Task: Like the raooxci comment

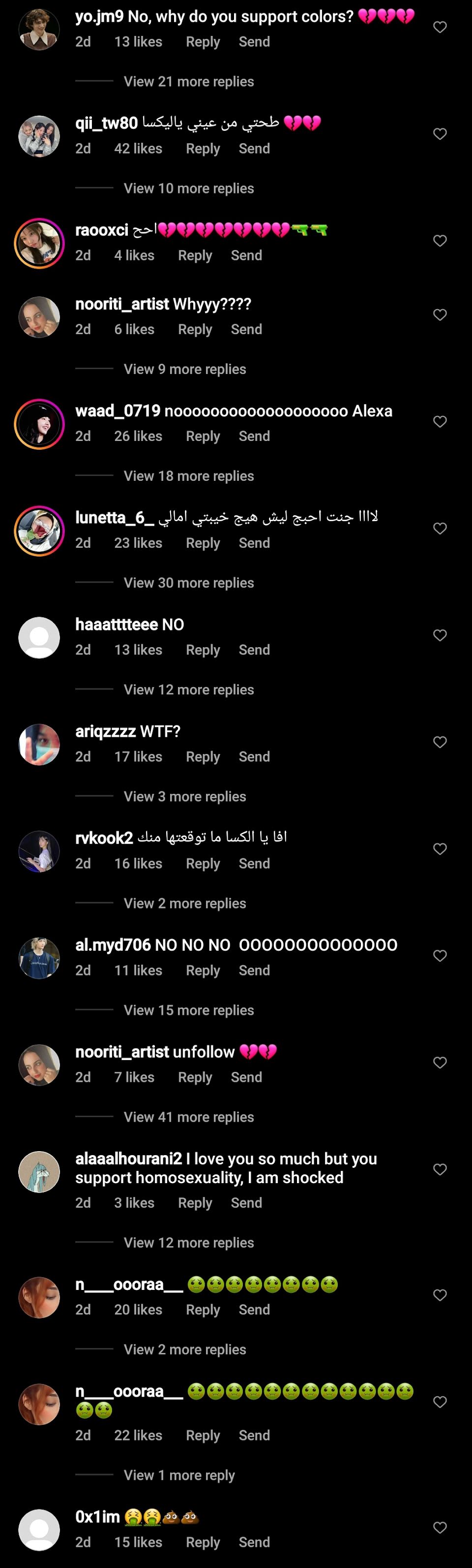Action: pyautogui.click(x=440, y=241)
